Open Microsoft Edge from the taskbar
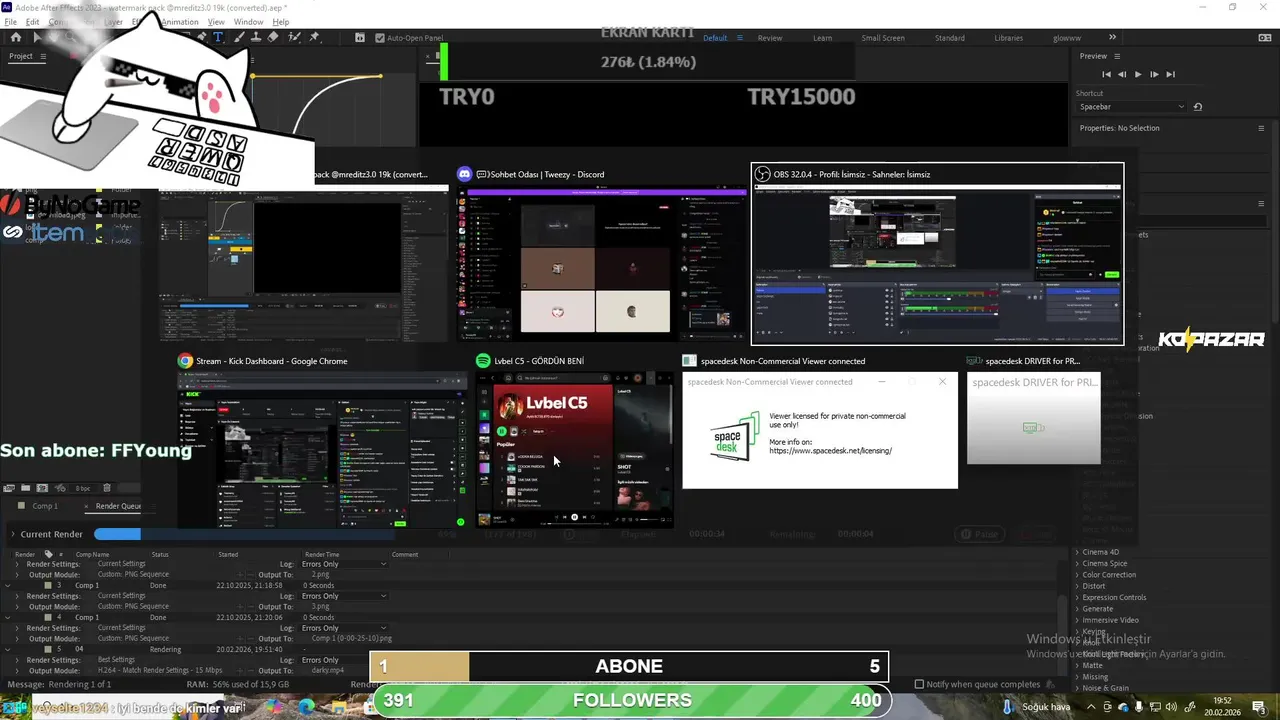Image resolution: width=1280 pixels, height=720 pixels. (307, 706)
